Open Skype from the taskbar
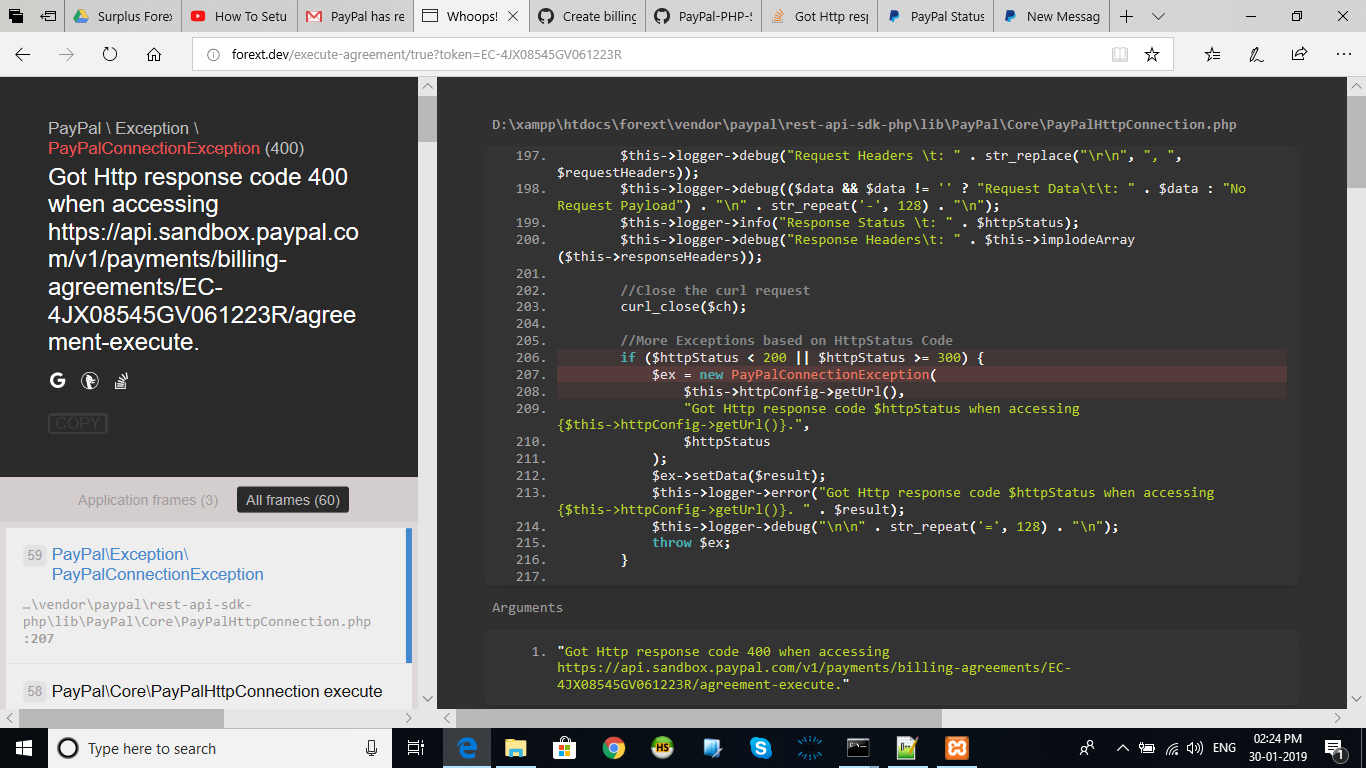The image size is (1366, 768). click(761, 748)
